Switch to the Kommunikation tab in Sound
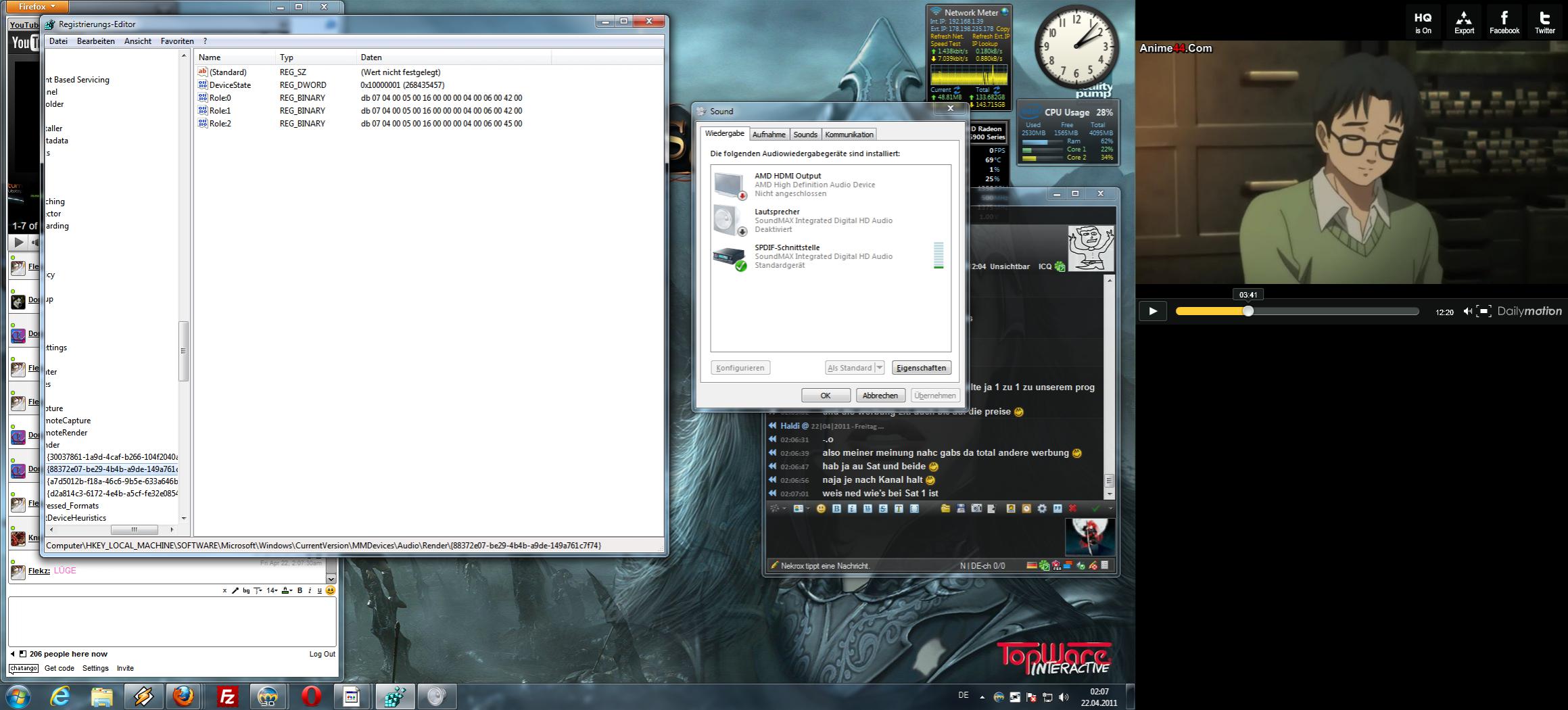This screenshot has width=1568, height=710. 849,135
